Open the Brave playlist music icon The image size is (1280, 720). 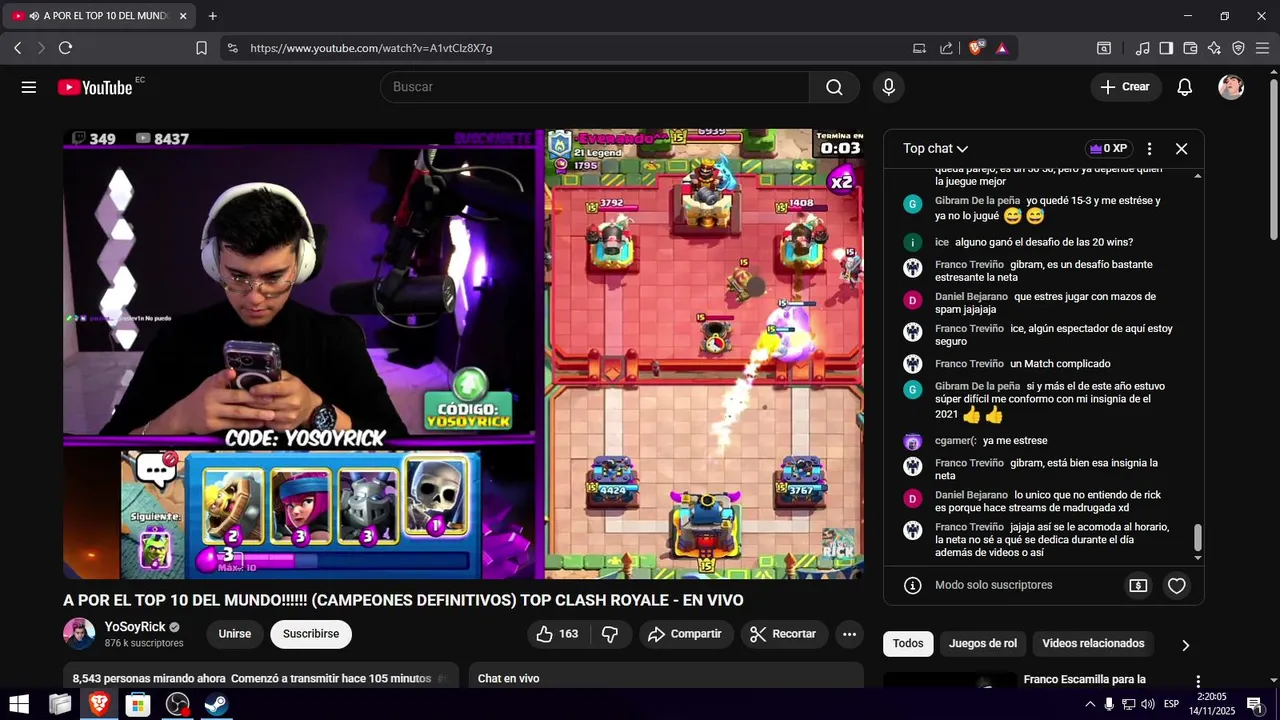pyautogui.click(x=1142, y=47)
